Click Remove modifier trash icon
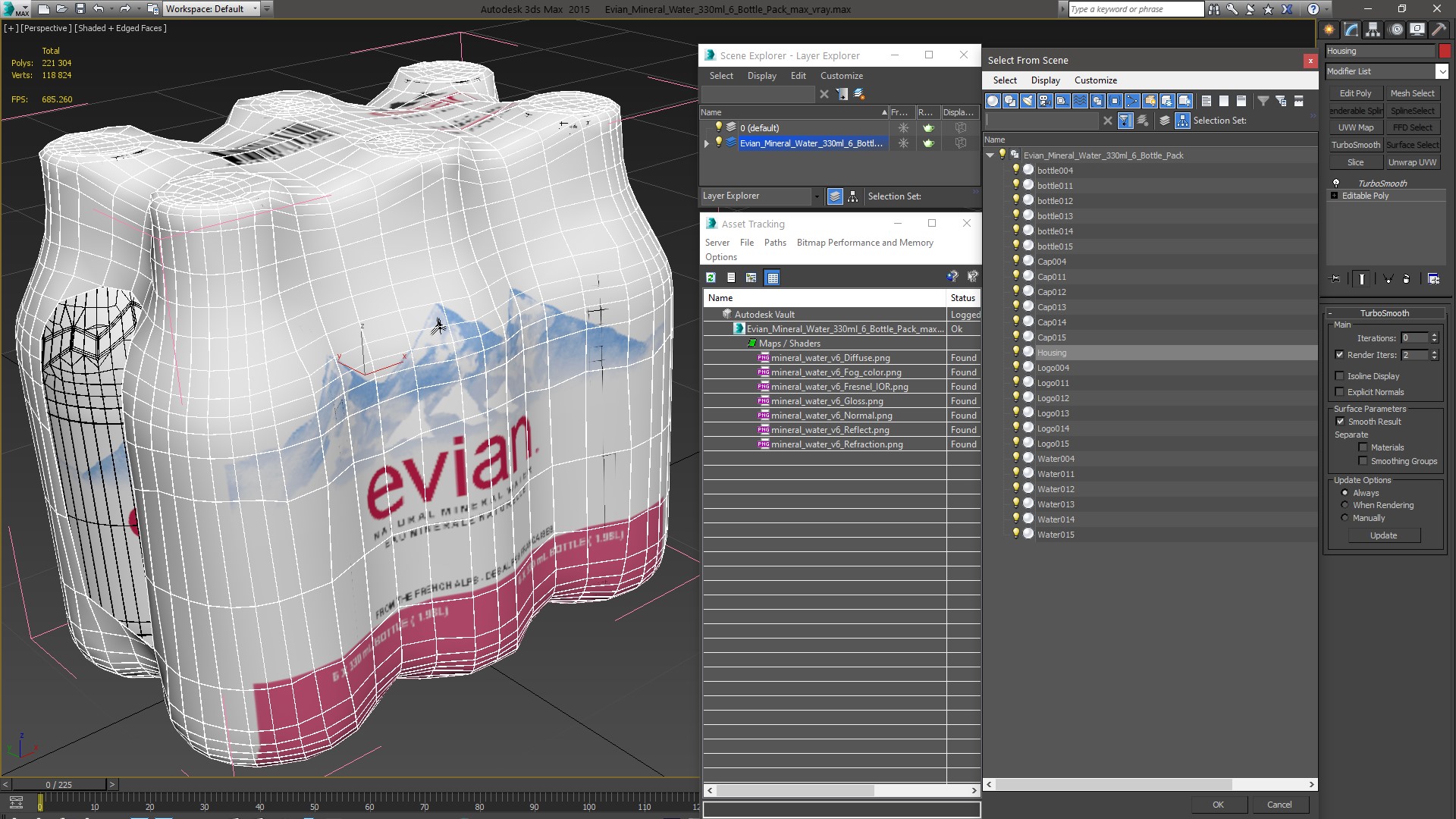This screenshot has width=1456, height=819. [1406, 279]
